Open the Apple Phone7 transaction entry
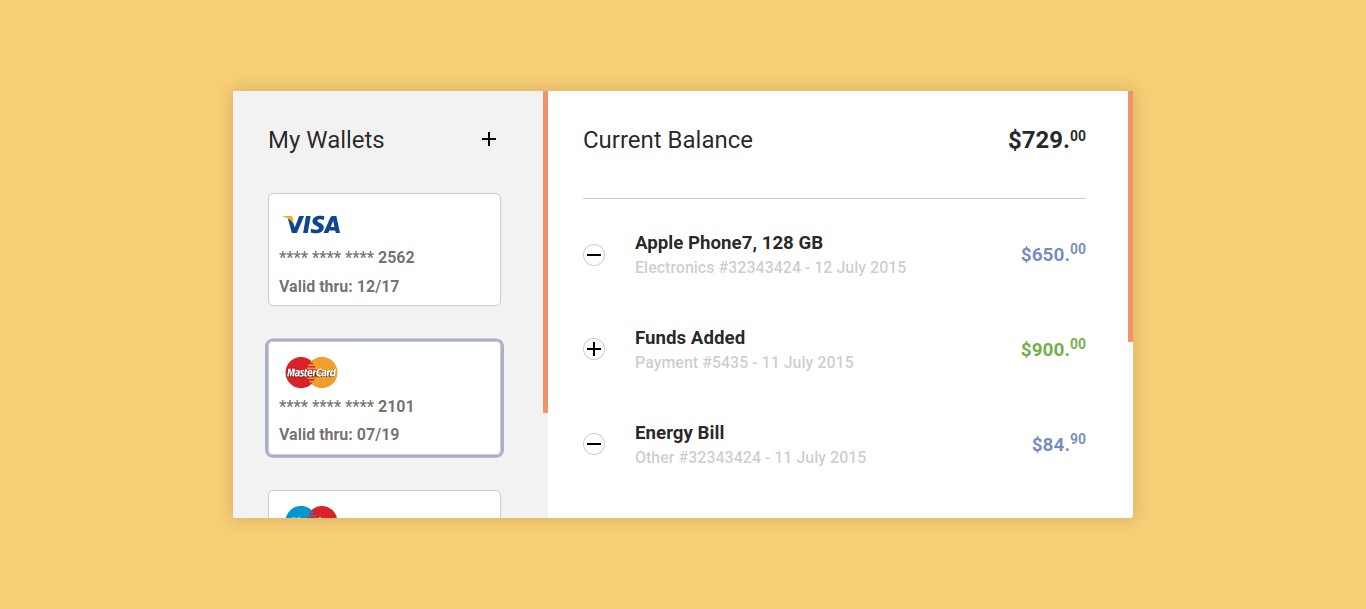Image resolution: width=1366 pixels, height=609 pixels. [x=729, y=242]
